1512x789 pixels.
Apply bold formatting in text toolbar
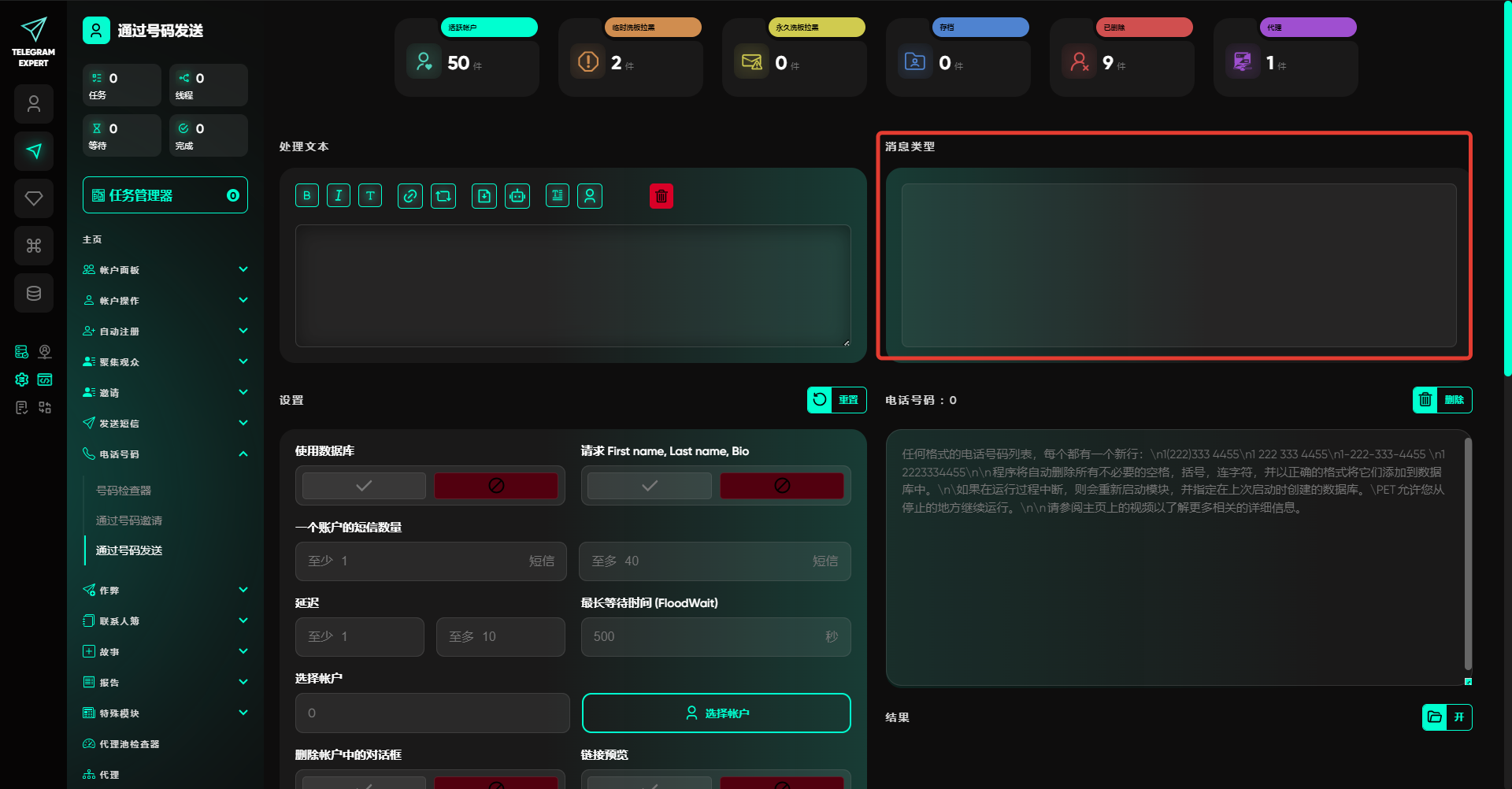click(307, 196)
